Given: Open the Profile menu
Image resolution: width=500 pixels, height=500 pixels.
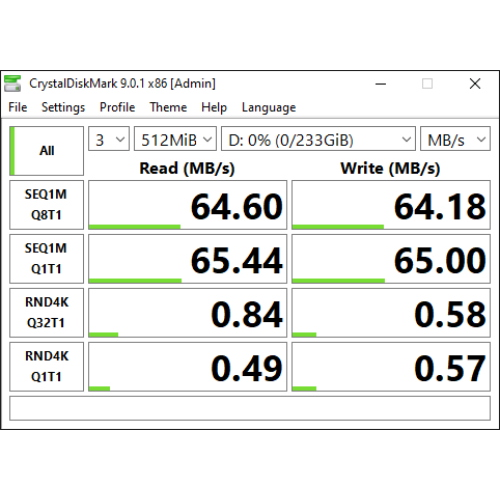Looking at the screenshot, I should tap(117, 107).
